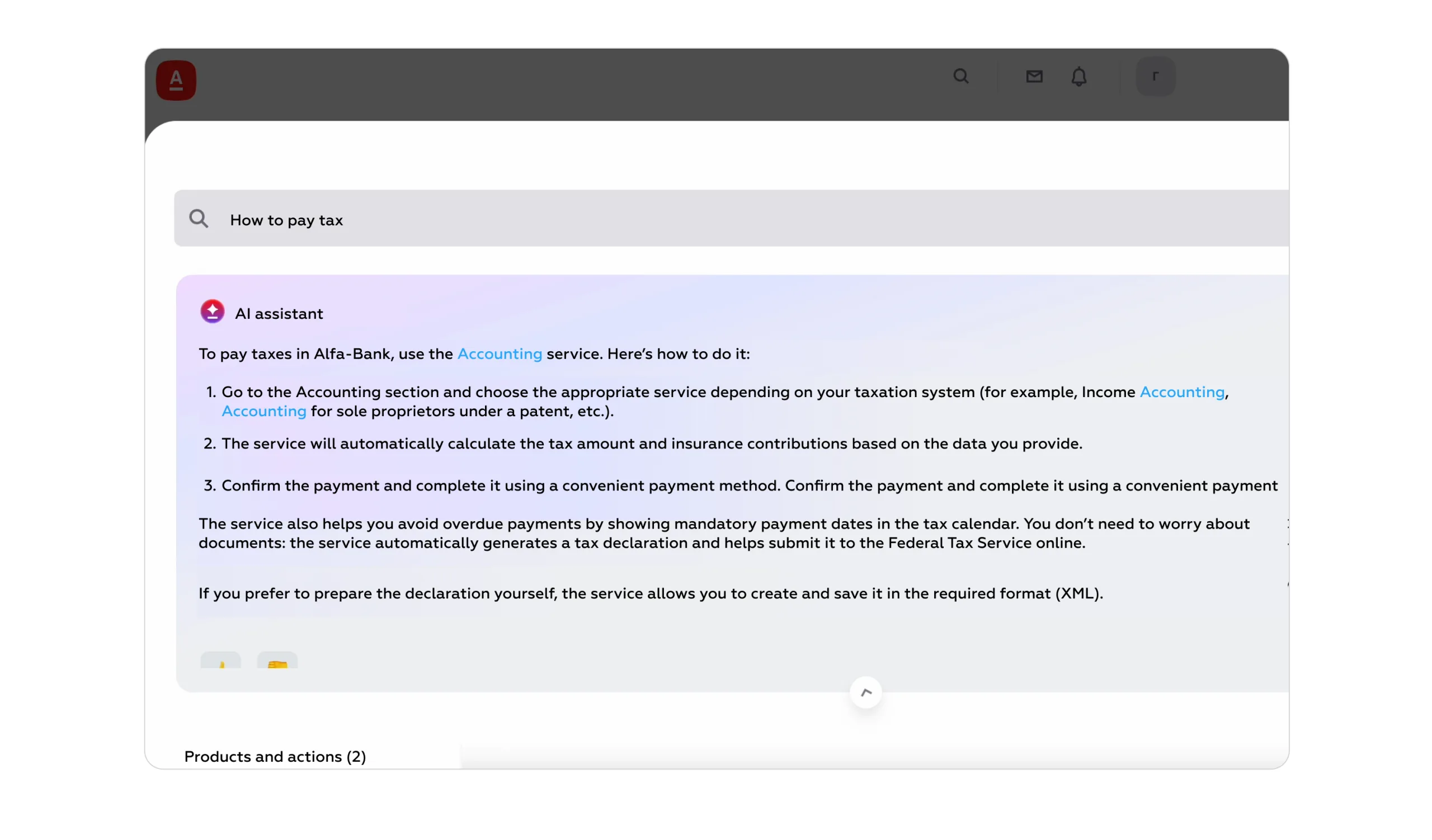Open the Accounting link for sole proprietors
The image size is (1432, 840).
[x=263, y=411]
